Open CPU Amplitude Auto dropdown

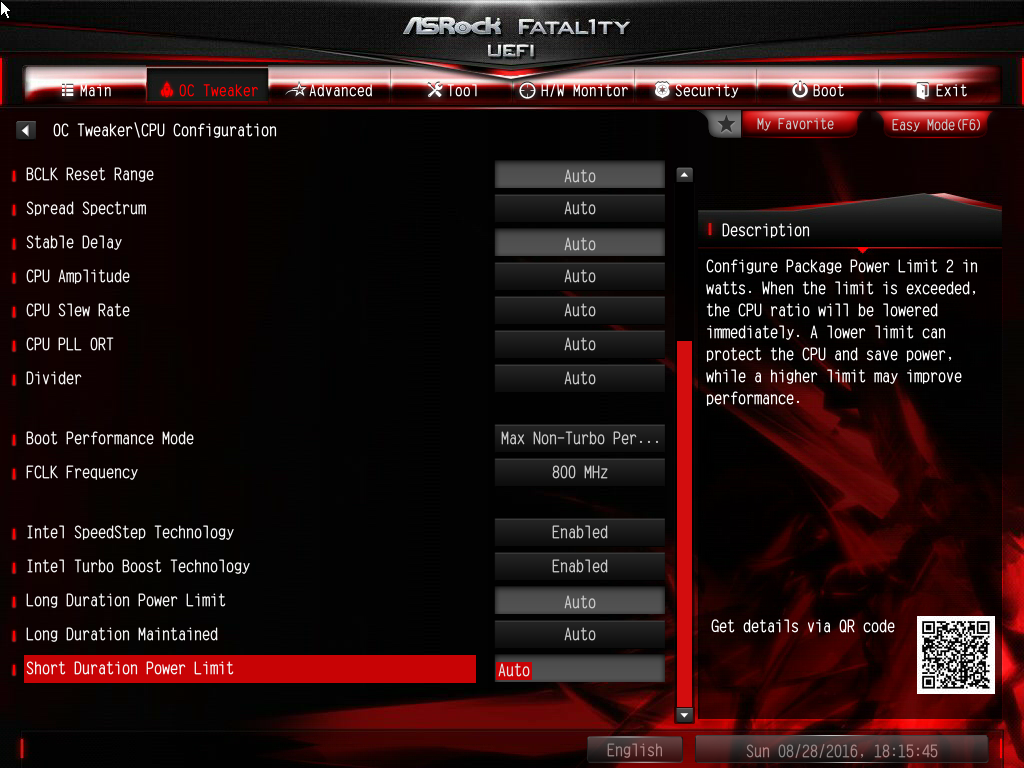click(579, 277)
